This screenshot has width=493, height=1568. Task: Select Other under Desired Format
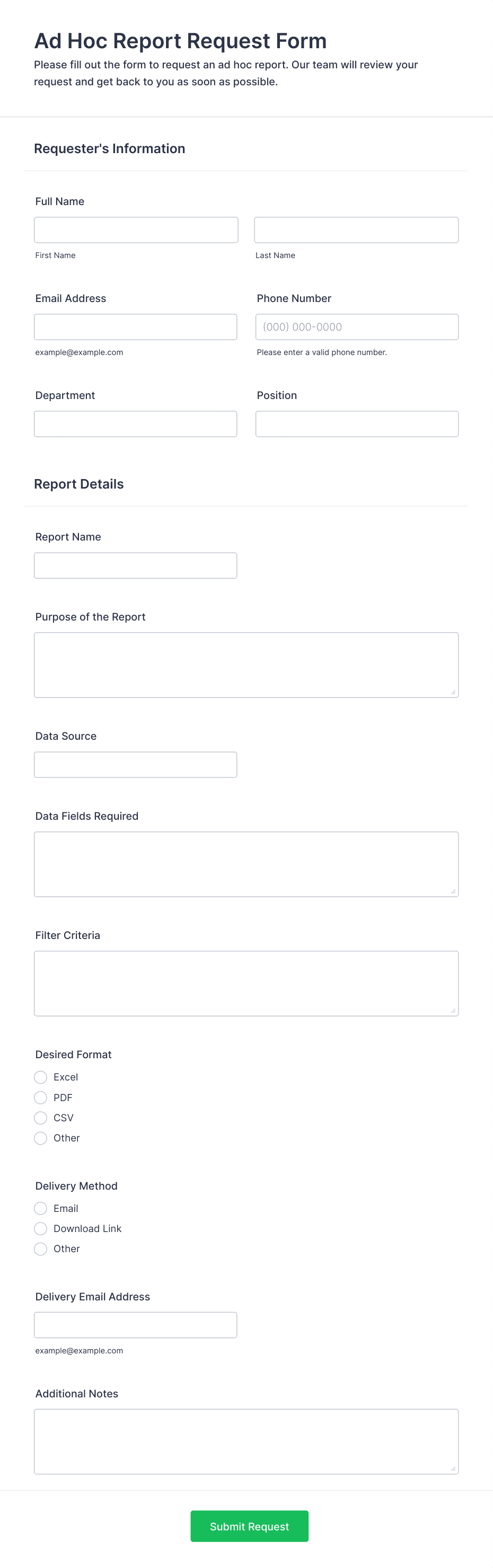pyautogui.click(x=40, y=1138)
